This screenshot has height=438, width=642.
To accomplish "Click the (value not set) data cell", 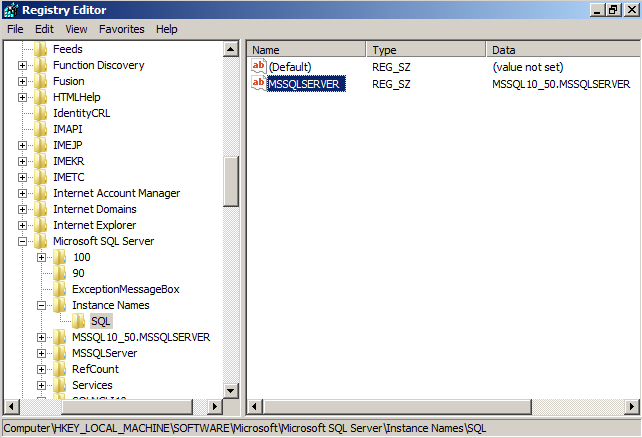I will click(x=528, y=67).
